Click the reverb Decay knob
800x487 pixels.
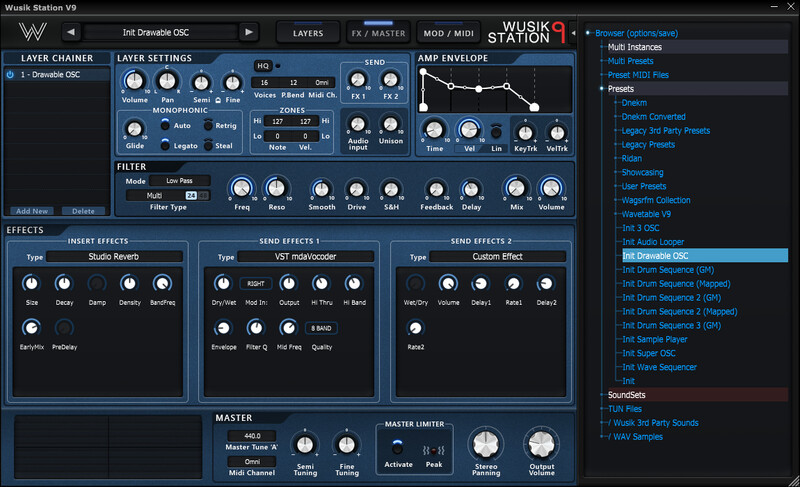coord(64,283)
